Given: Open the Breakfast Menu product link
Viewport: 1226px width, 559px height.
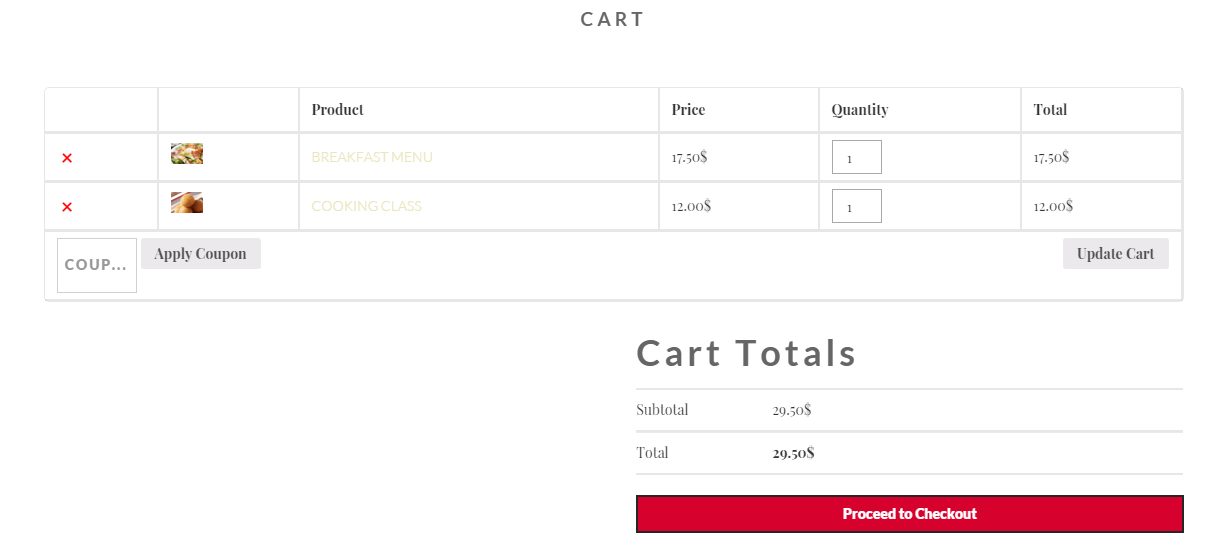Looking at the screenshot, I should [372, 157].
